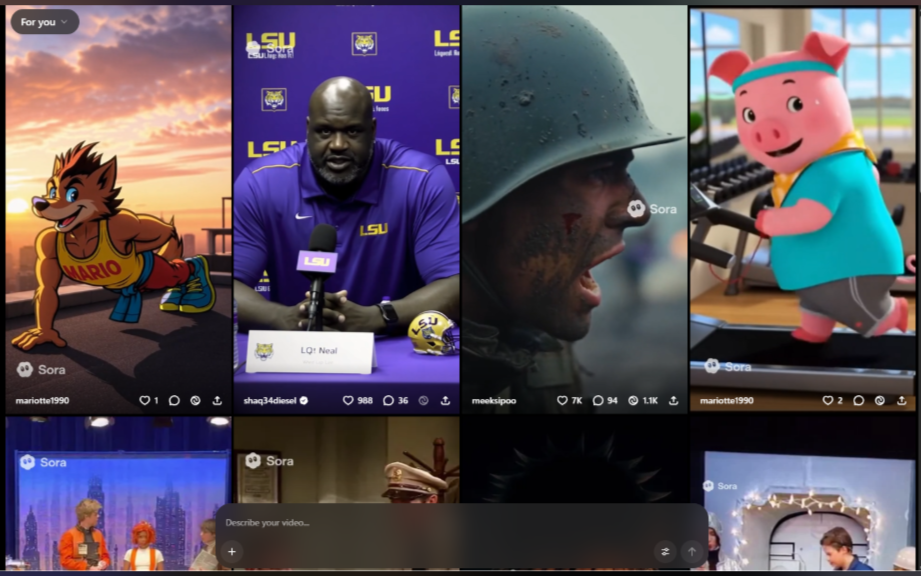Viewport: 921px width, 576px height.
Task: Remix the meeksipoo soldier video
Action: pos(633,400)
